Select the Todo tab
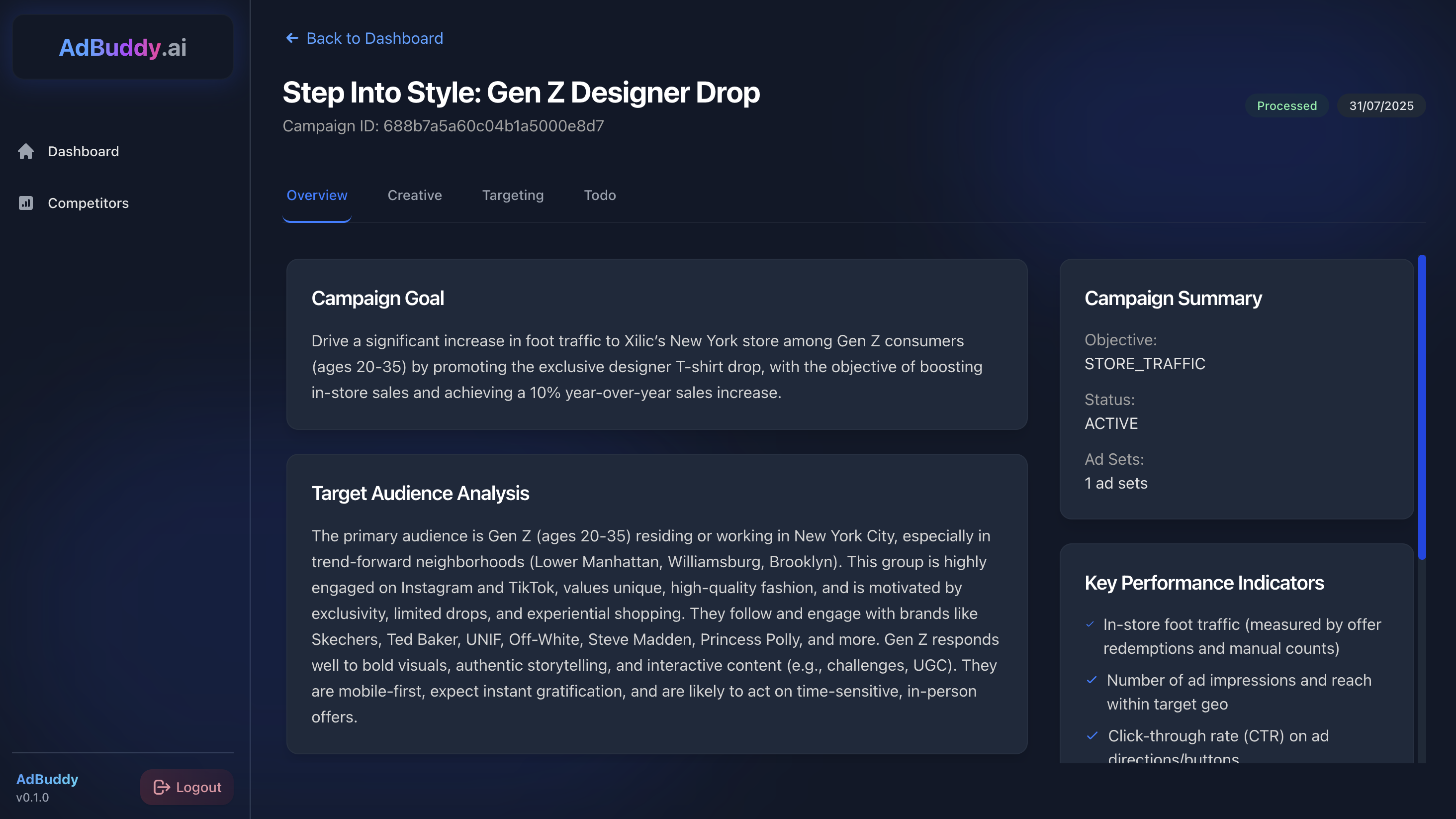This screenshot has width=1456, height=819. tap(600, 195)
